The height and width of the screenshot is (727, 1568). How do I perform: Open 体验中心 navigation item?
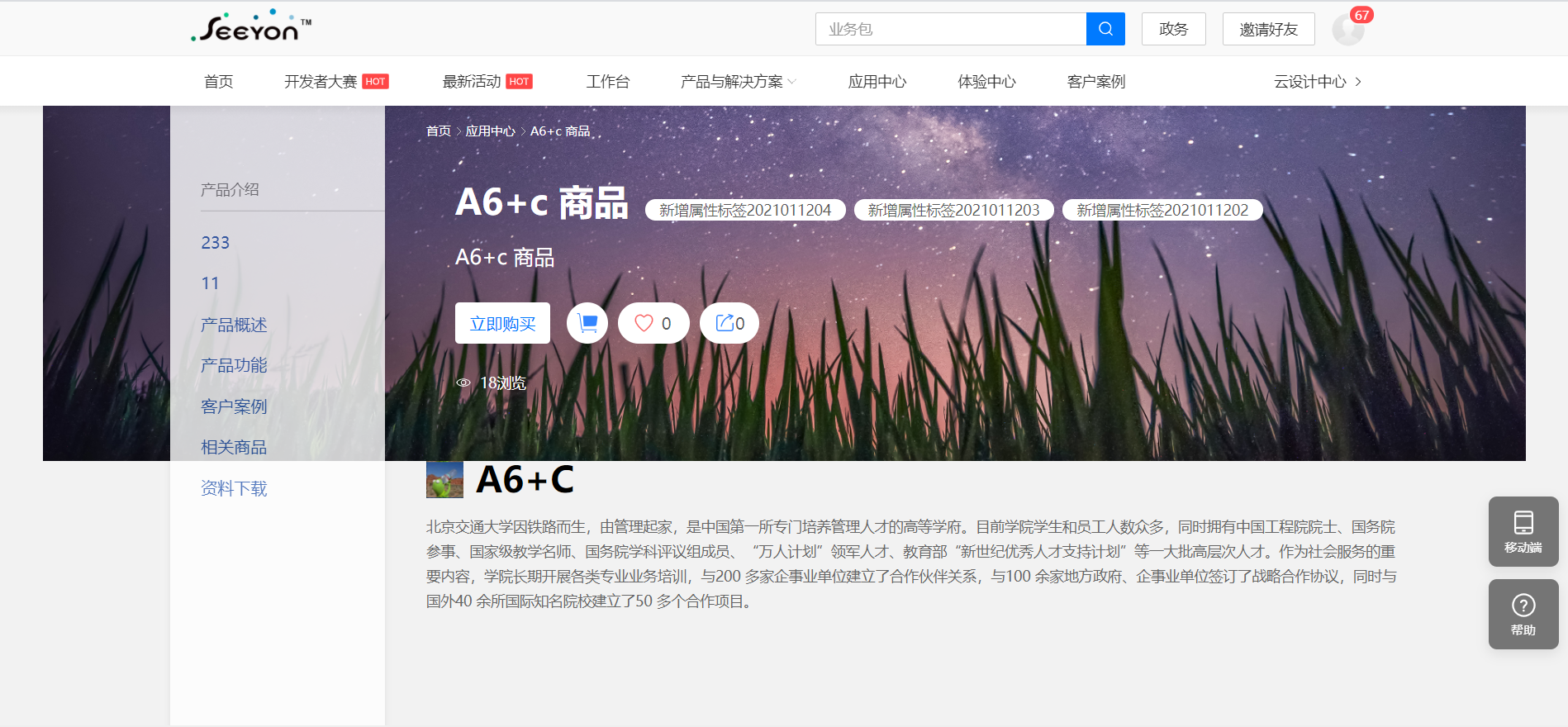click(x=986, y=81)
